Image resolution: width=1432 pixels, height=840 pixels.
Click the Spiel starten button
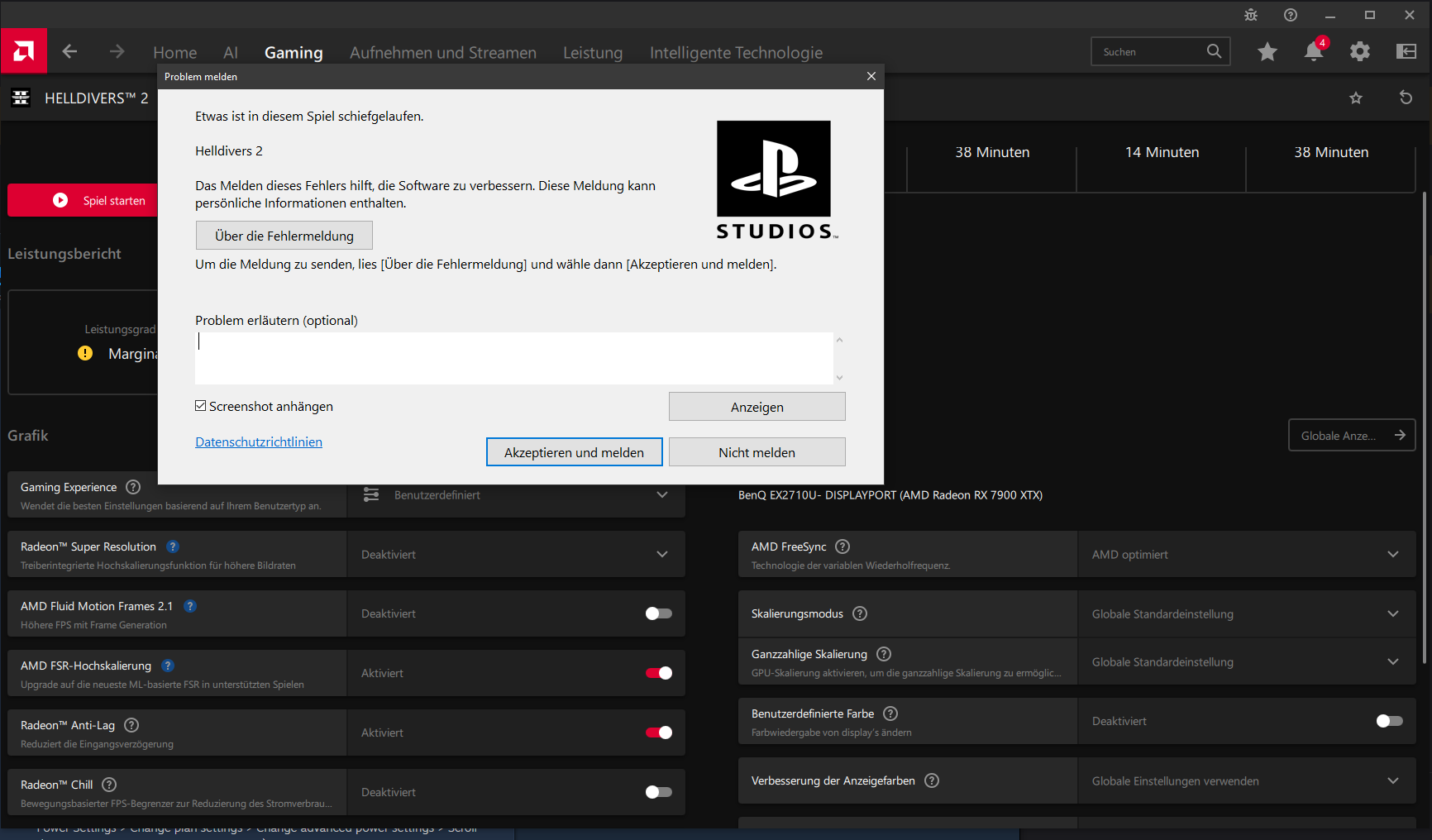(x=82, y=200)
